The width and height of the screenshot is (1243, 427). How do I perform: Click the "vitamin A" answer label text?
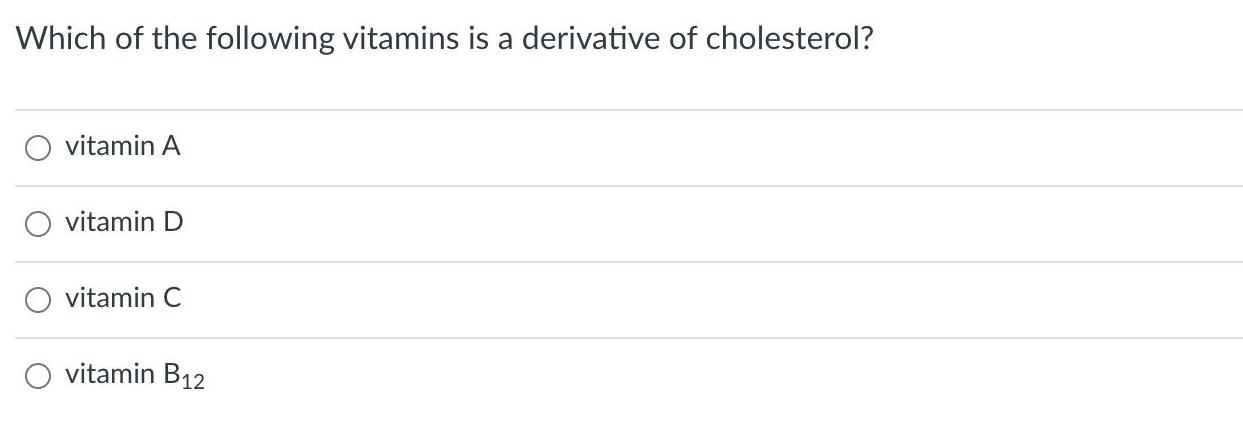123,146
